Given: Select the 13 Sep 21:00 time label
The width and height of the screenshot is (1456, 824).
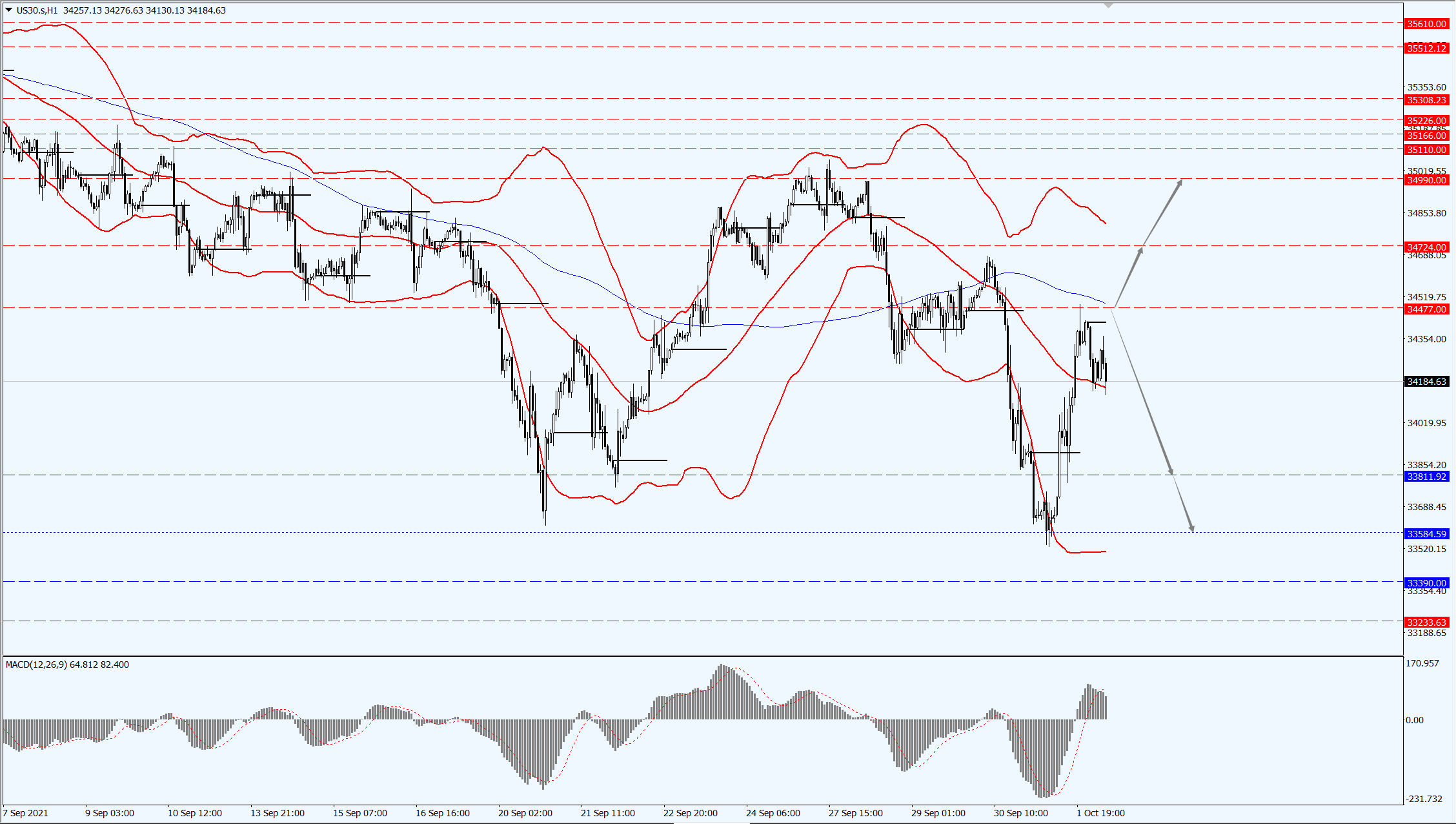Looking at the screenshot, I should coord(278,813).
